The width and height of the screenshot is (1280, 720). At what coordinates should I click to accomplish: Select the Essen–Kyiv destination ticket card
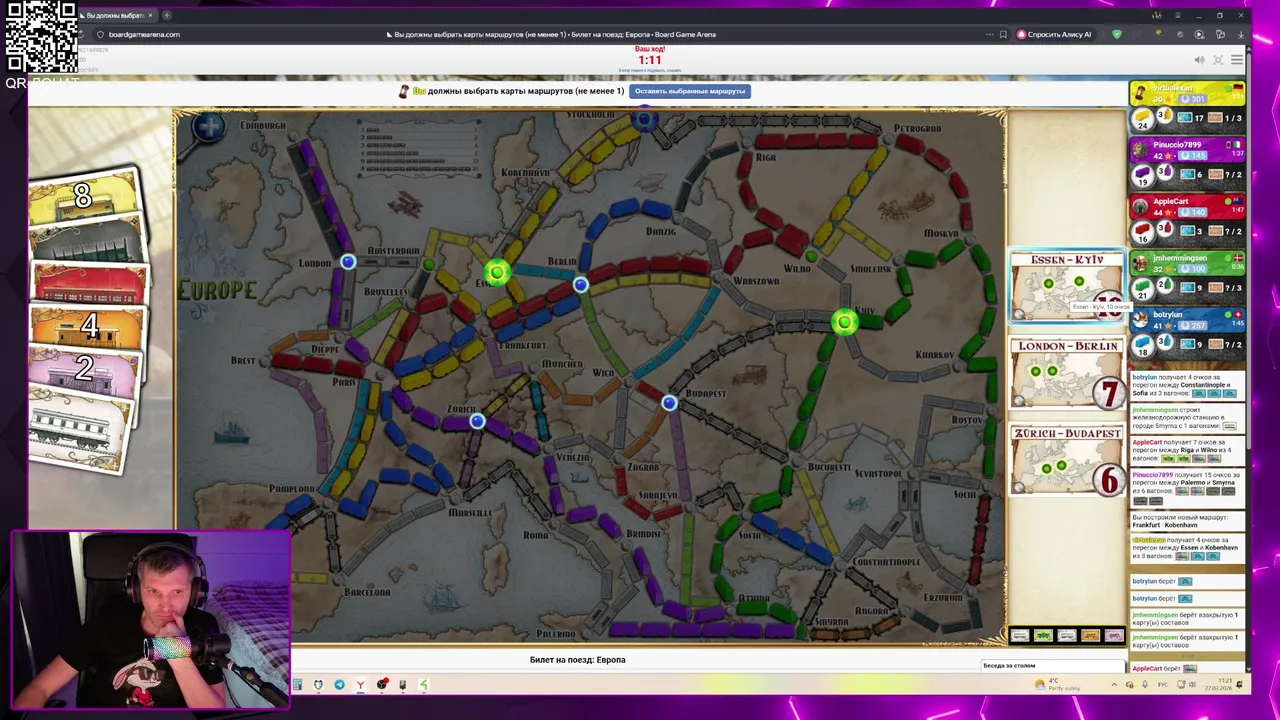pos(1067,286)
